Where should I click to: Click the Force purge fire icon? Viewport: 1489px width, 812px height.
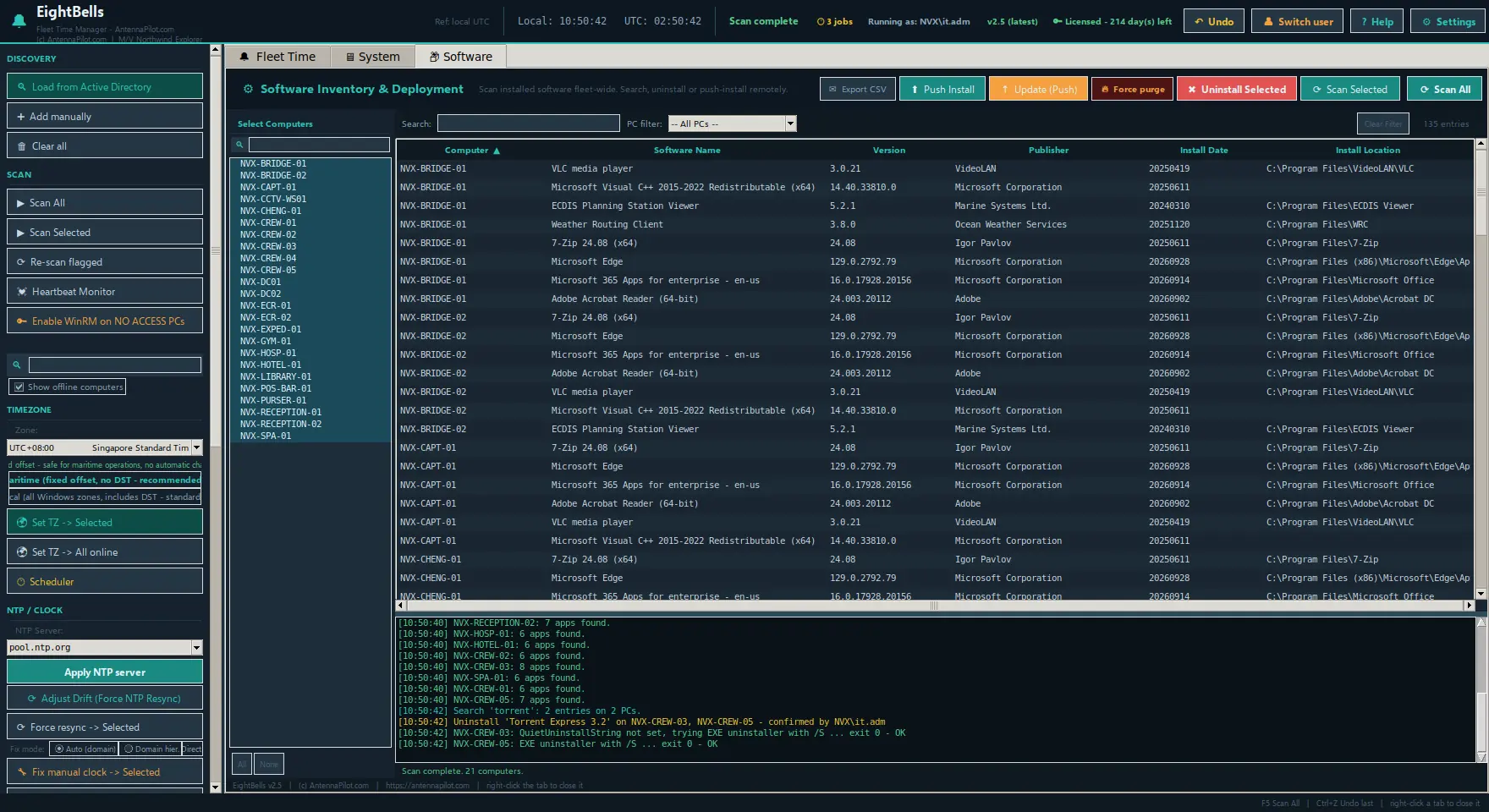[1105, 90]
